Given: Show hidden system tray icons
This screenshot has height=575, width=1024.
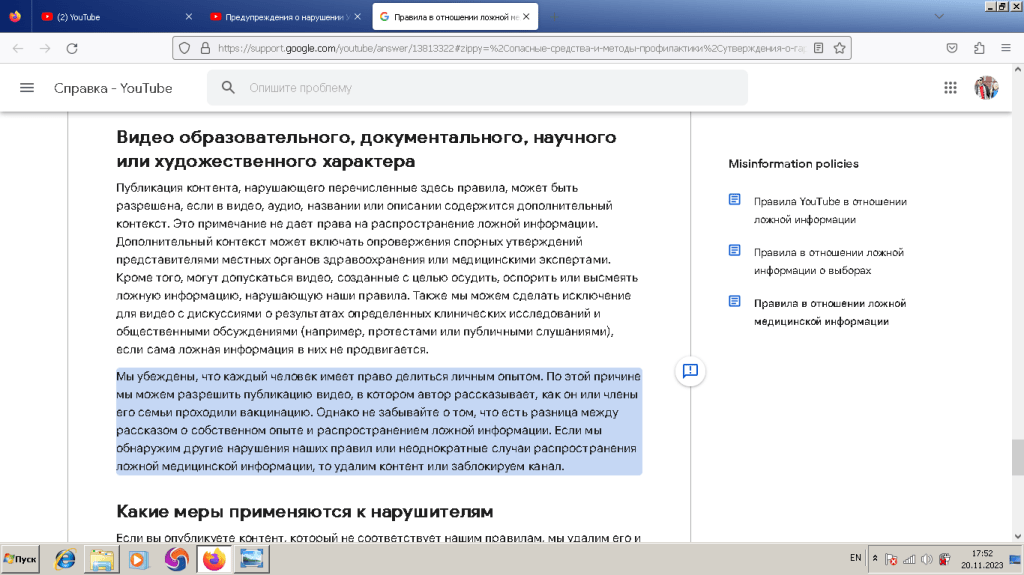Looking at the screenshot, I should (x=876, y=559).
